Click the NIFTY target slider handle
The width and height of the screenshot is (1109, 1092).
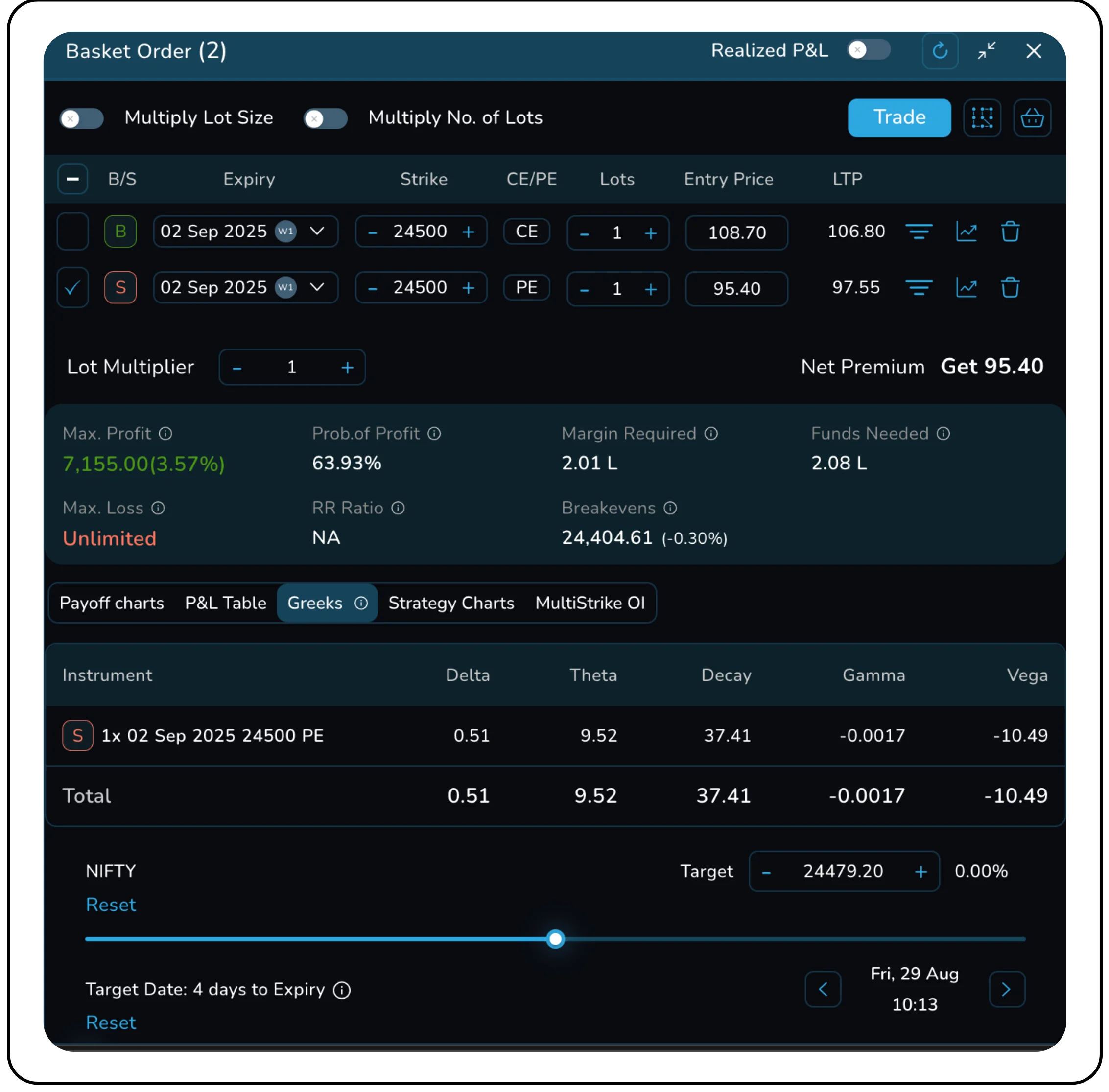coord(555,939)
